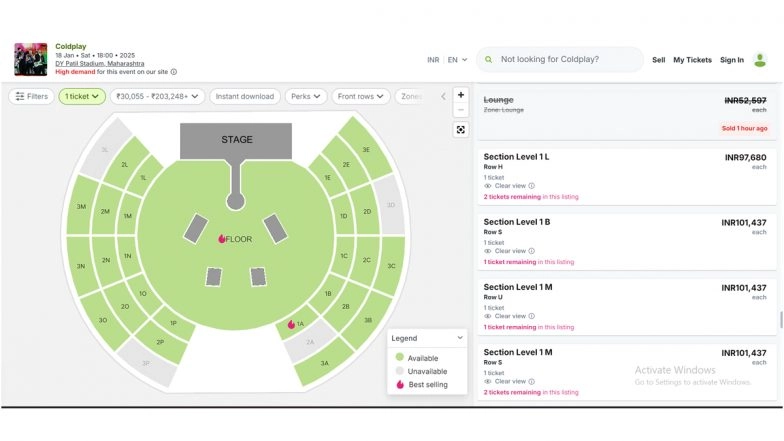Select the flame-marked section 1A on map
The width and height of the screenshot is (784, 441).
(296, 324)
